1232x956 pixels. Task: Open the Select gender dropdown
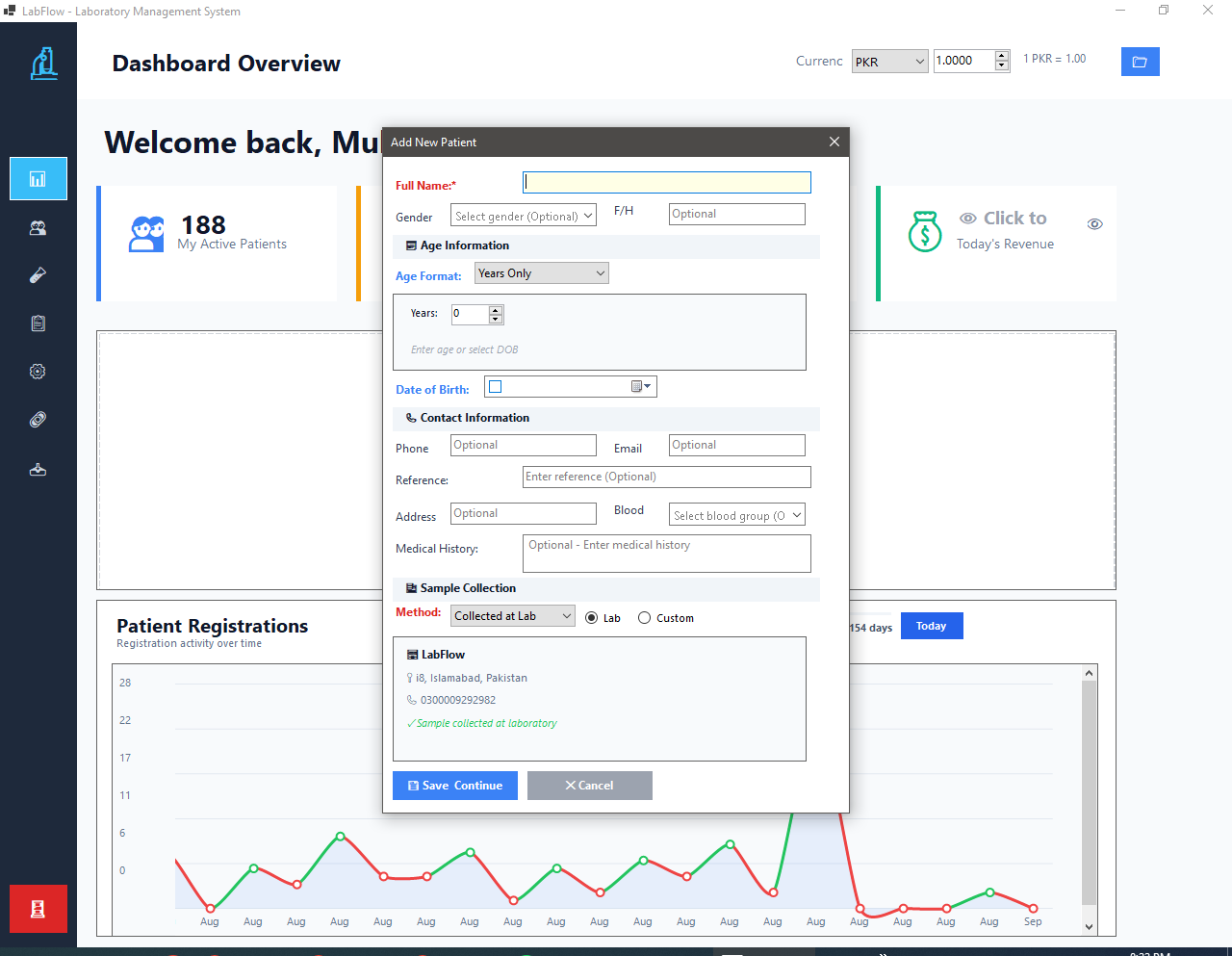pos(524,216)
